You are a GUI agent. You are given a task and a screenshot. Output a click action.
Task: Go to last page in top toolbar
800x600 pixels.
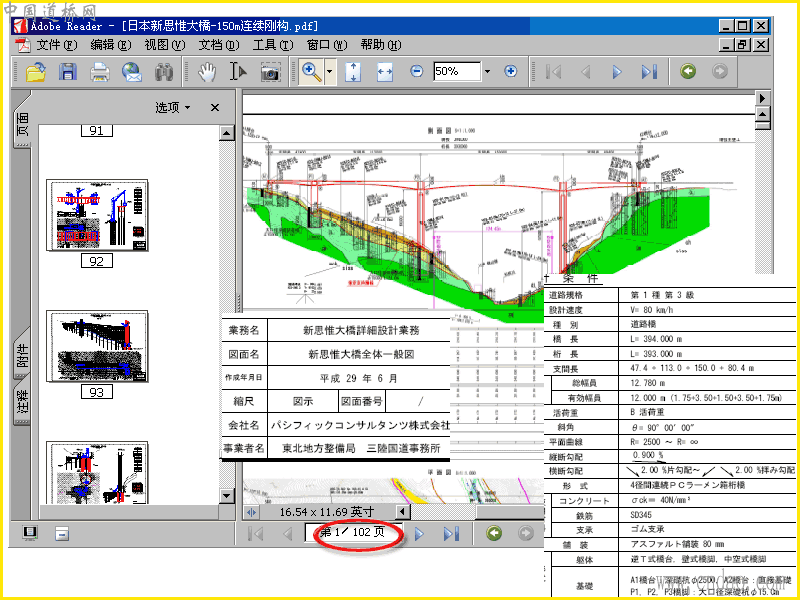coord(649,72)
